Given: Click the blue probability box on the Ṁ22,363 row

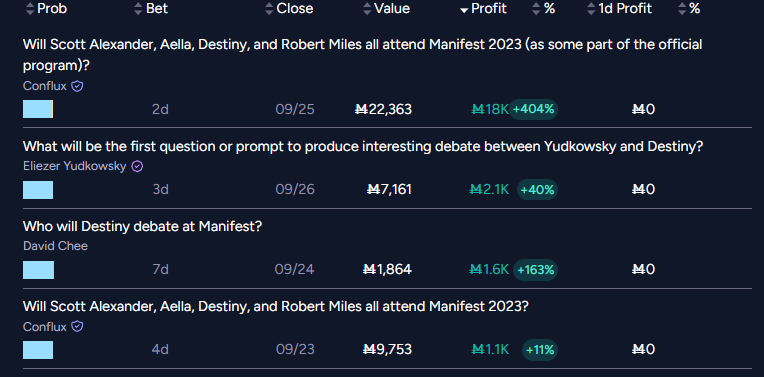Looking at the screenshot, I should [38, 109].
